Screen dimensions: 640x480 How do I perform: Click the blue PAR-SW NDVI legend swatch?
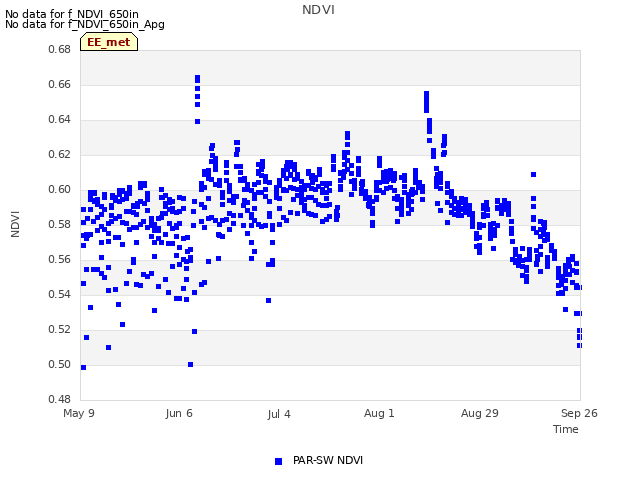pos(278,461)
